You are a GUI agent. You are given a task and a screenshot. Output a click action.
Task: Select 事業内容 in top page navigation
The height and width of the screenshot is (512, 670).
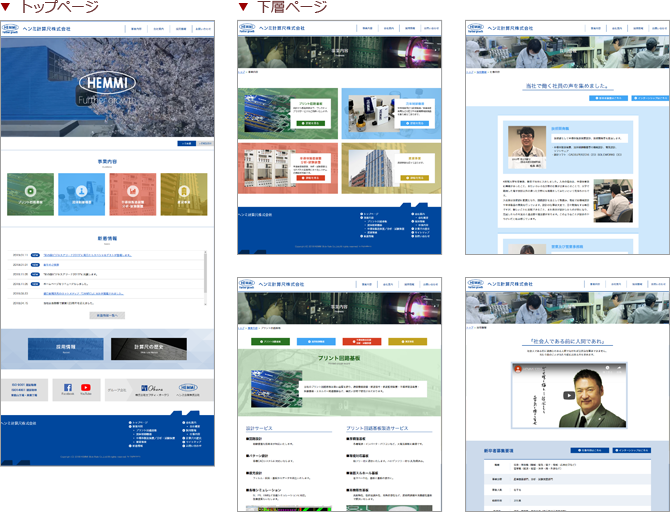tap(136, 29)
